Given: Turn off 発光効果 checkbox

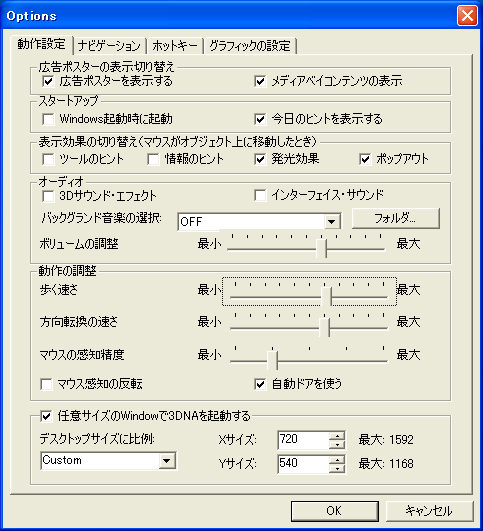Looking at the screenshot, I should (260, 159).
